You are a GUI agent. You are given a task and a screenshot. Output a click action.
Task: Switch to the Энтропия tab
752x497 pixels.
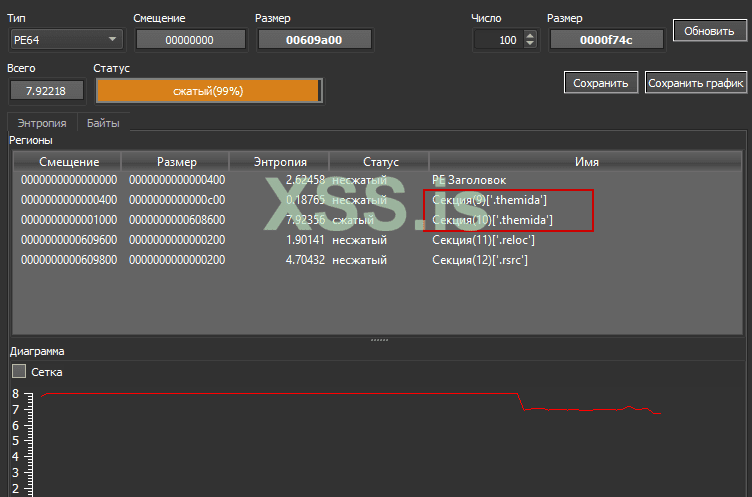tap(42, 123)
